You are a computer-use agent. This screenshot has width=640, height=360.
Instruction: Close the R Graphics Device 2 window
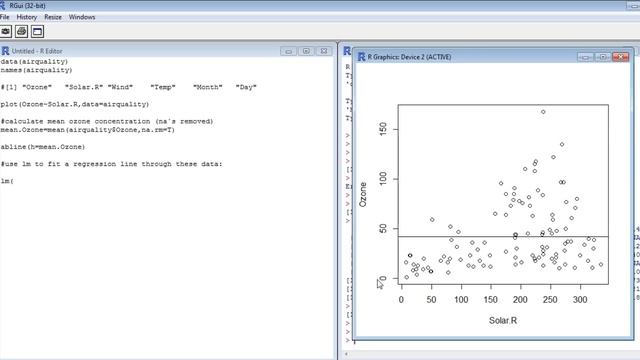tap(620, 57)
